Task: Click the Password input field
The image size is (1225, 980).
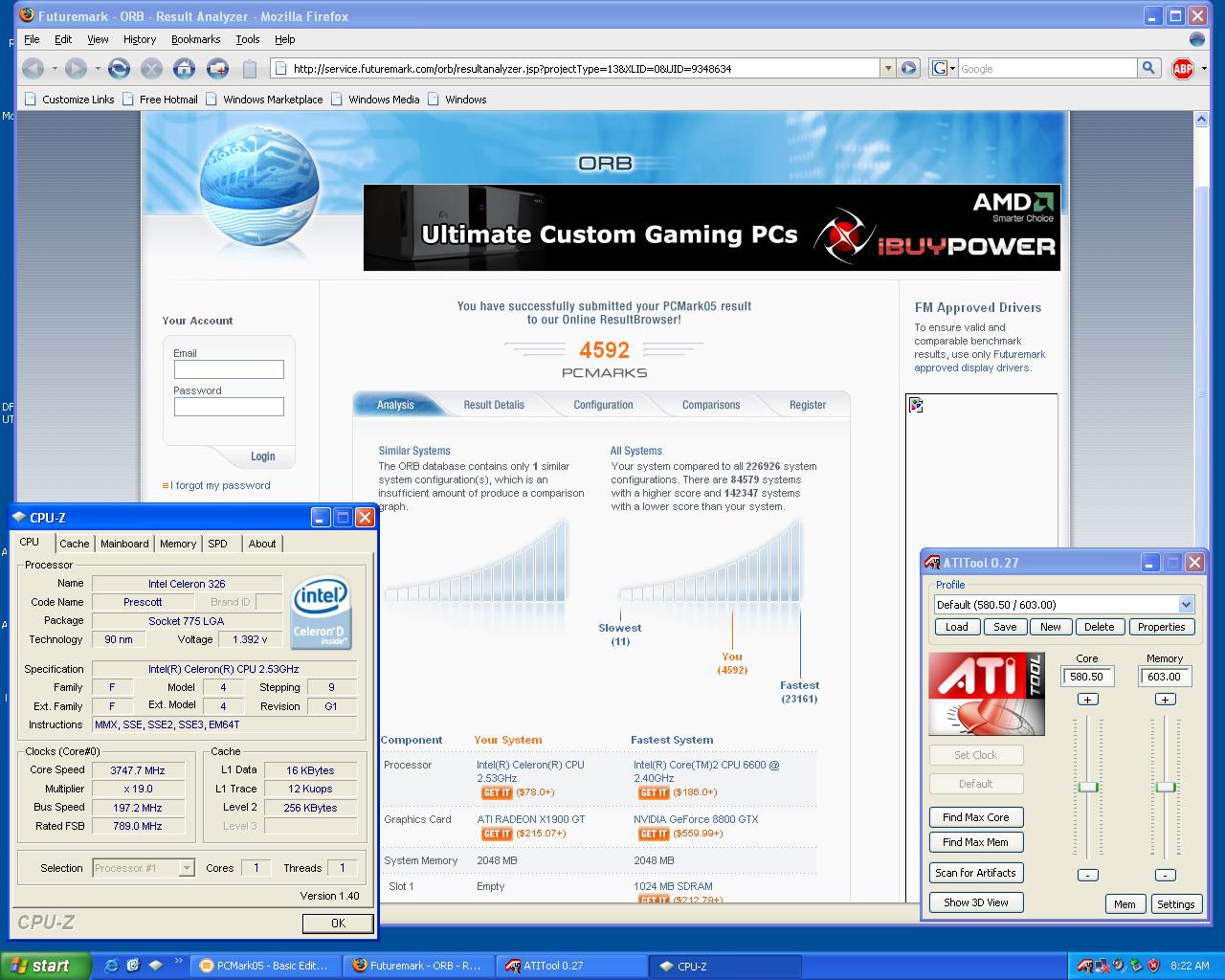Action: coord(229,407)
